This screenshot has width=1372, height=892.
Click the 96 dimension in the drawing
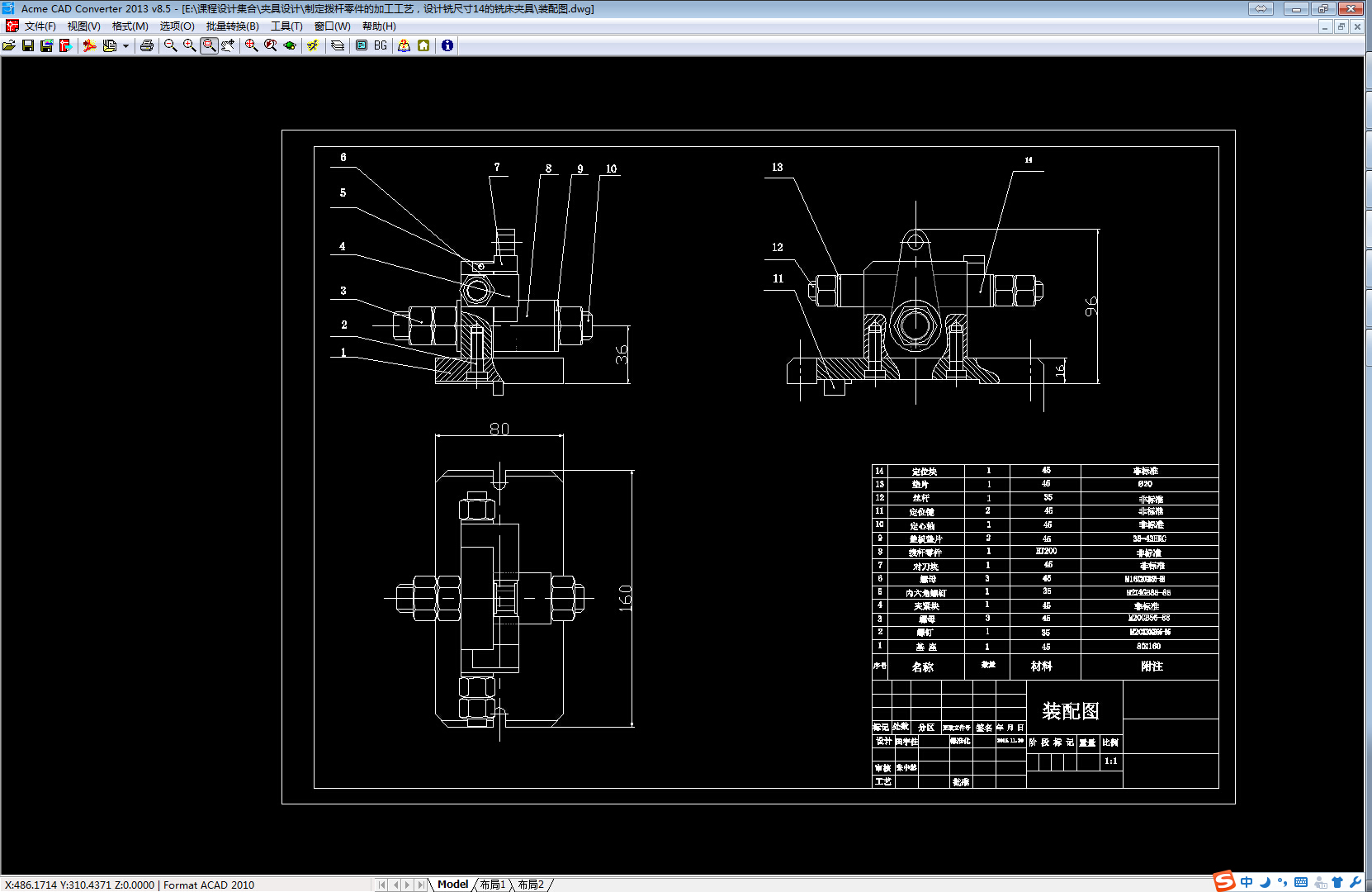point(1091,306)
